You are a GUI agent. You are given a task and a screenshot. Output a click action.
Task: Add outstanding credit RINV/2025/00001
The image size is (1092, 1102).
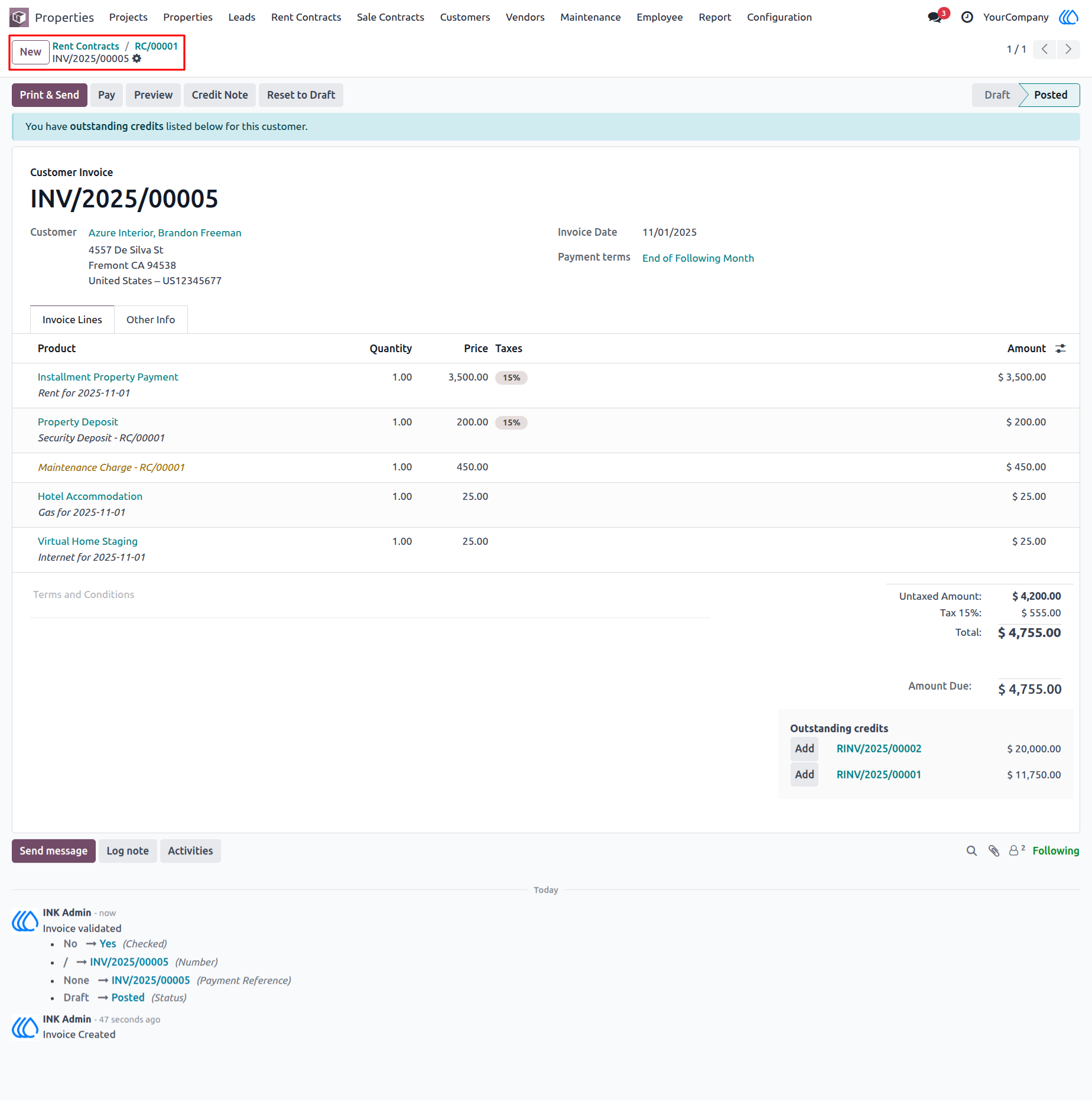(804, 775)
